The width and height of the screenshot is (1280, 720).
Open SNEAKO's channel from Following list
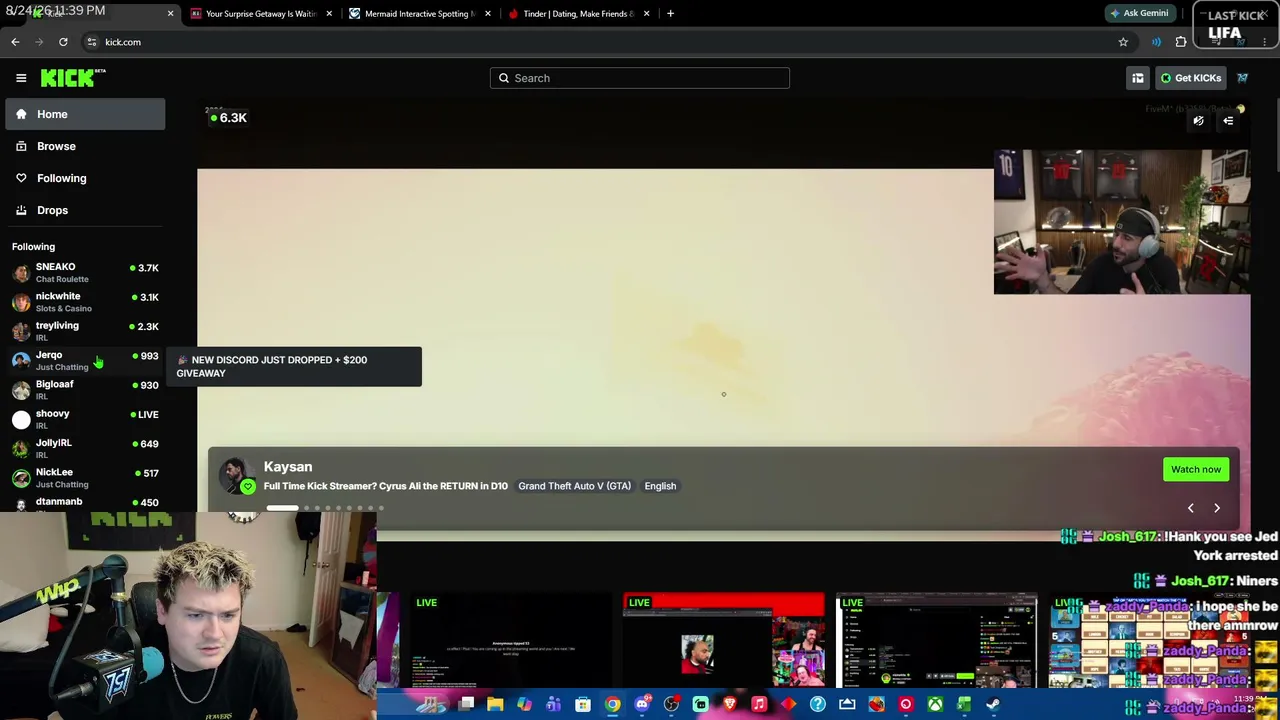[85, 272]
